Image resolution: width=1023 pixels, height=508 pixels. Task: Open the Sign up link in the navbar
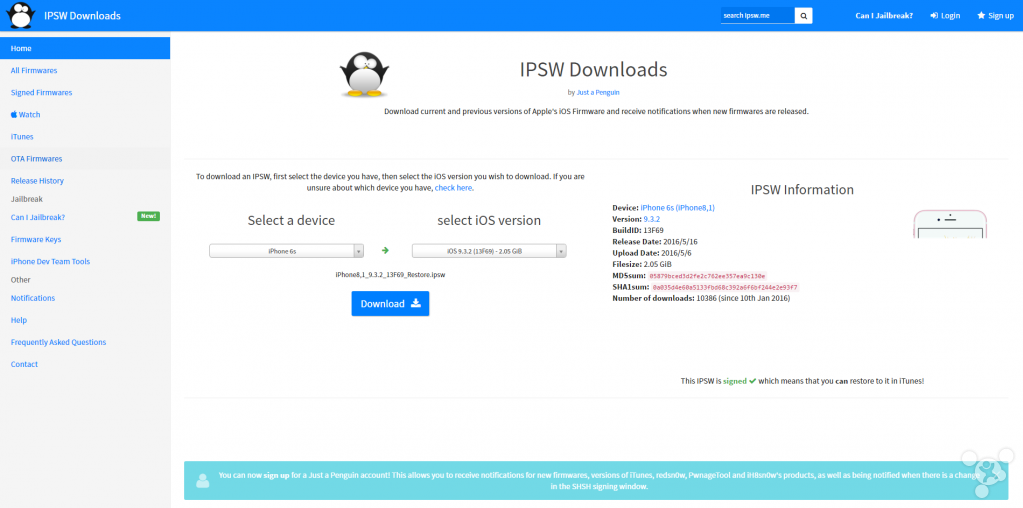(995, 16)
